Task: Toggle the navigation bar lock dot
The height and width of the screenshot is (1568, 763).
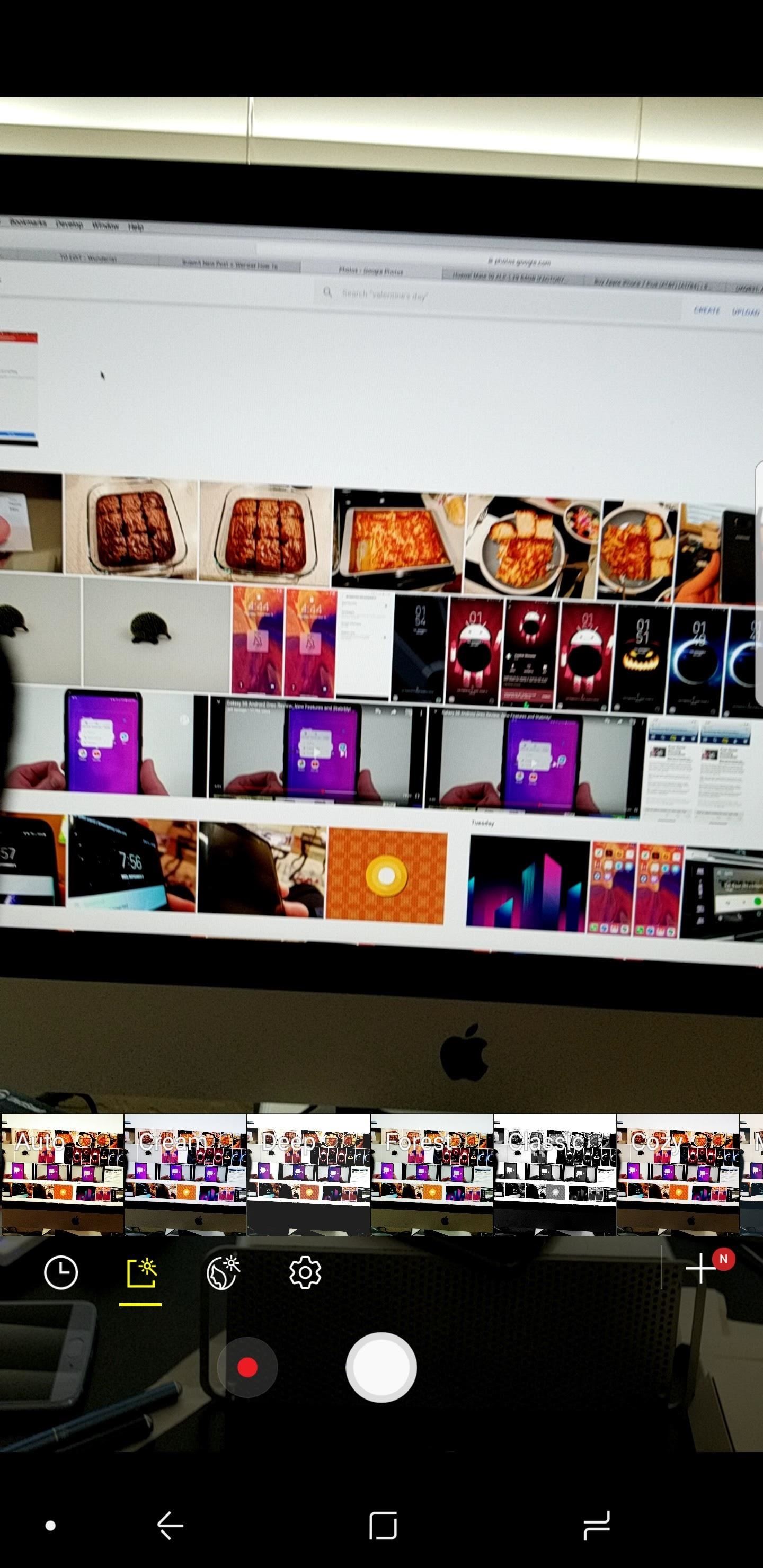Action: [51, 1526]
